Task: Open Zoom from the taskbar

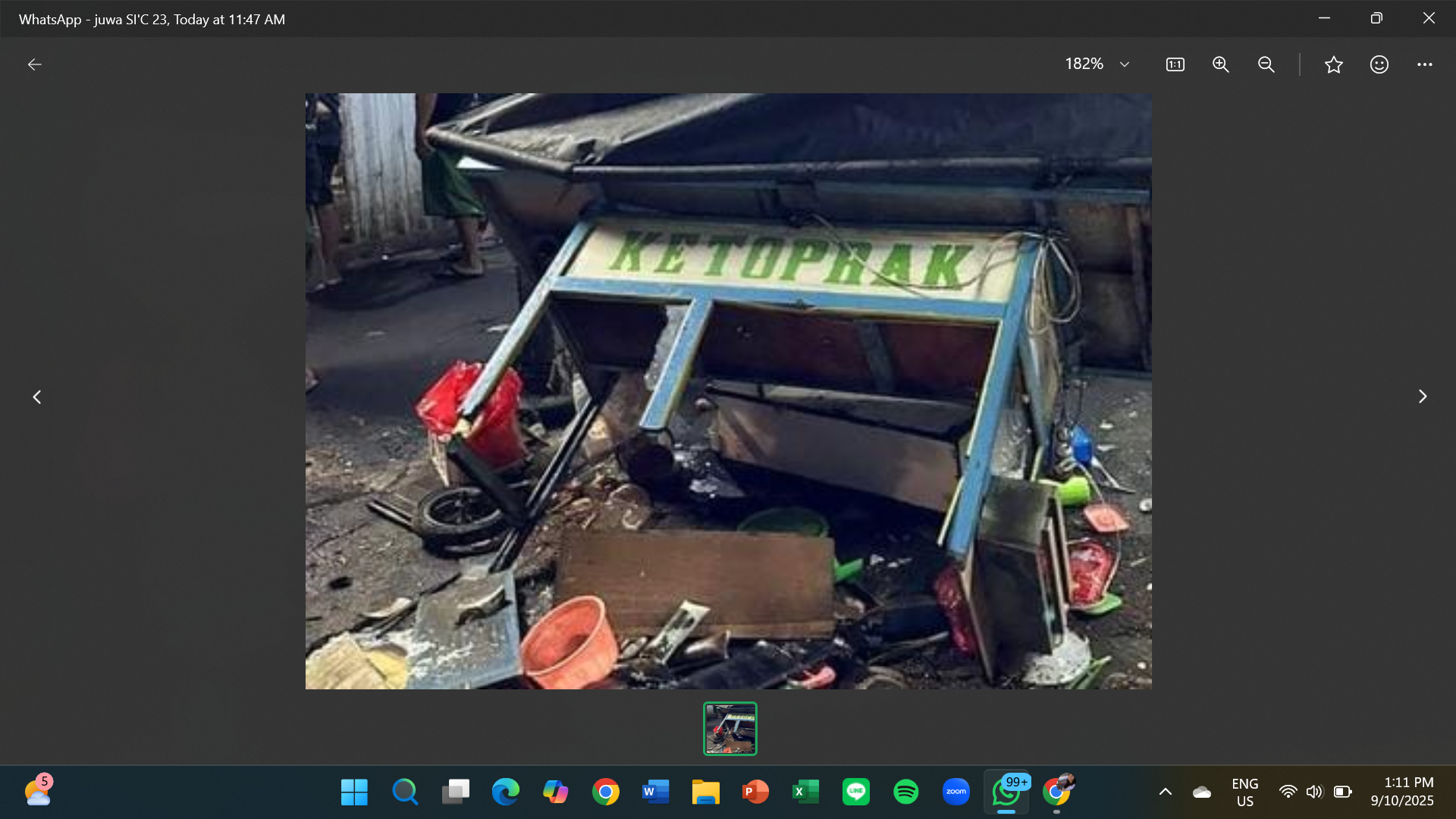Action: (955, 792)
